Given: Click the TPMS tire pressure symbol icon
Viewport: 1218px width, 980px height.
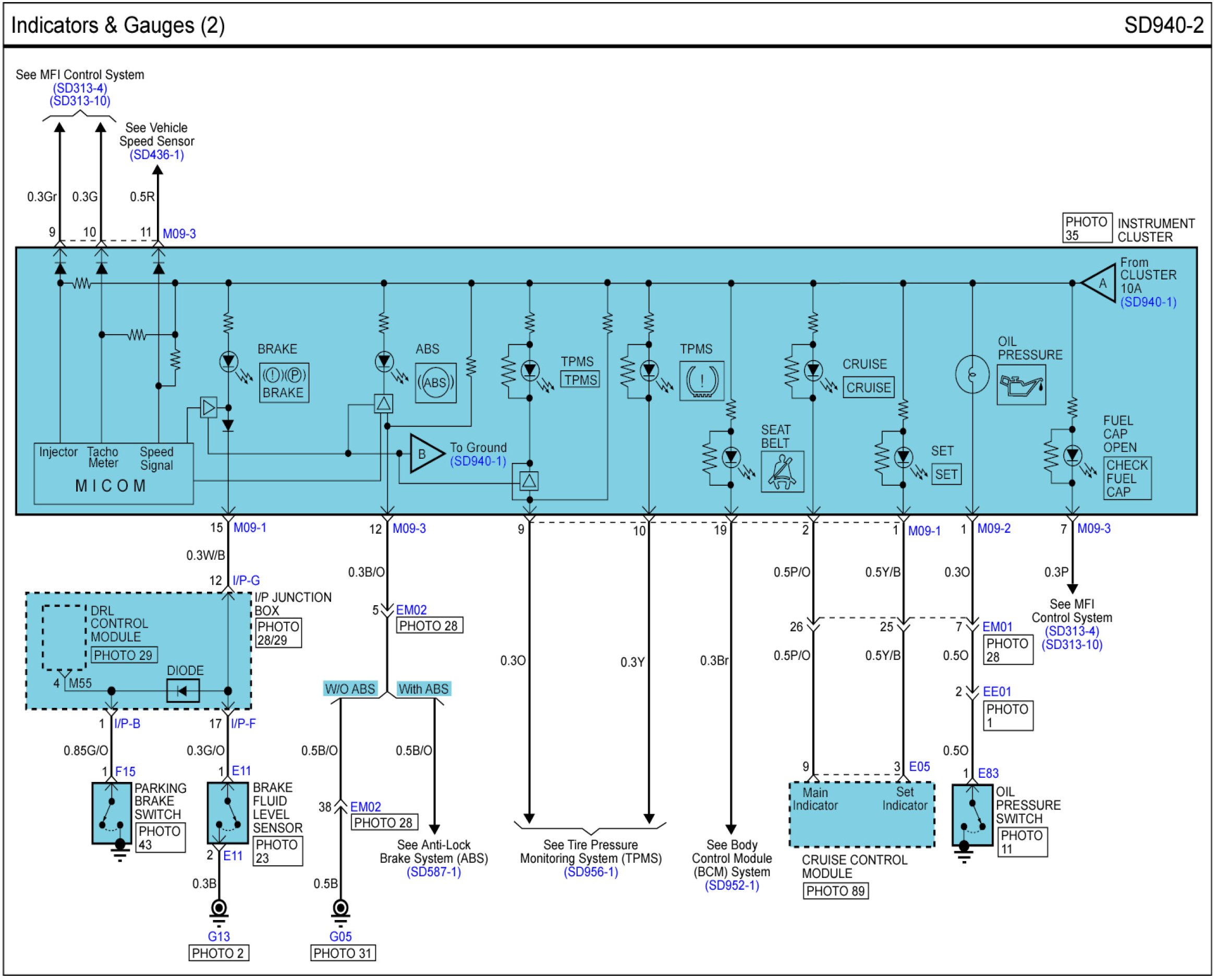Looking at the screenshot, I should (x=701, y=381).
